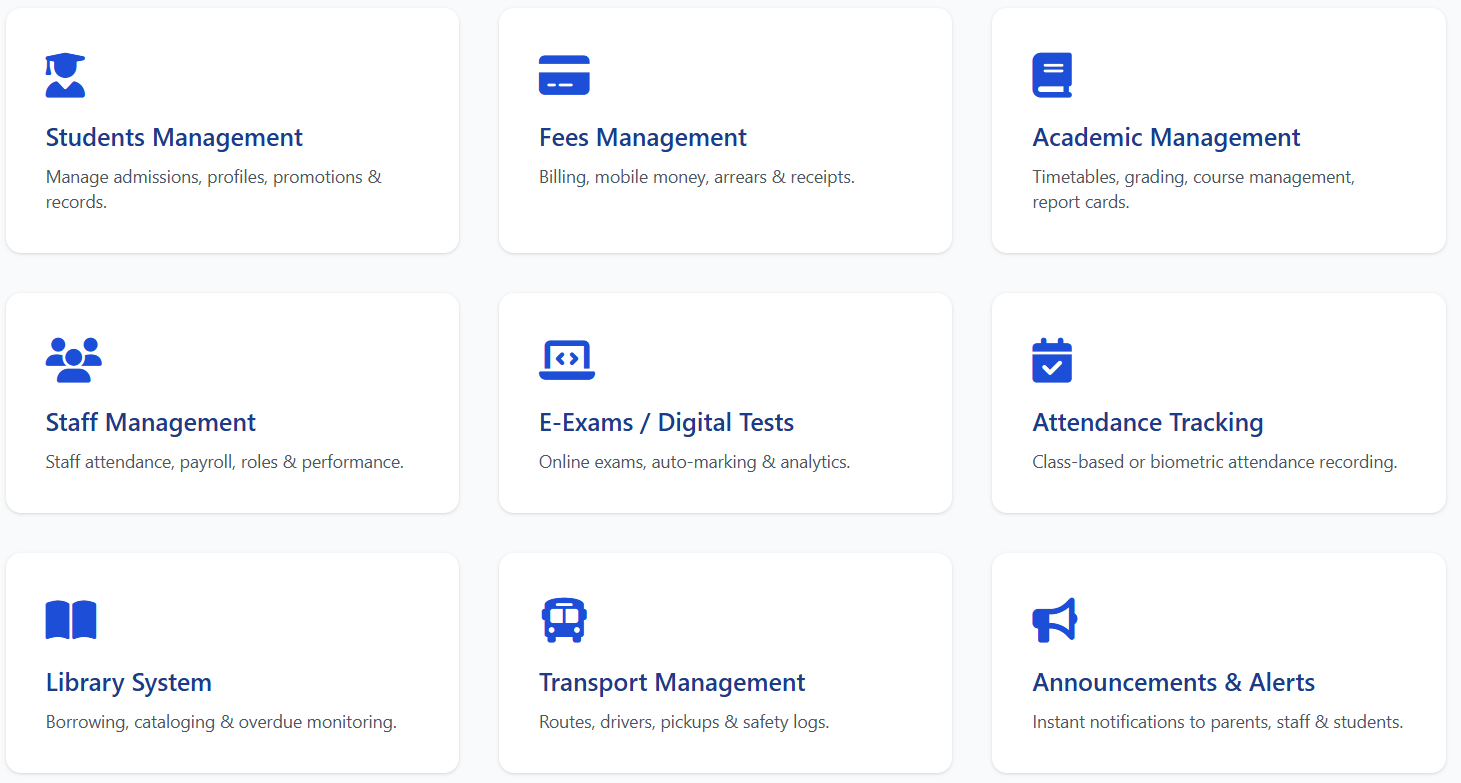Image resolution: width=1461 pixels, height=783 pixels.
Task: Open the Students Management heading
Action: click(x=174, y=137)
